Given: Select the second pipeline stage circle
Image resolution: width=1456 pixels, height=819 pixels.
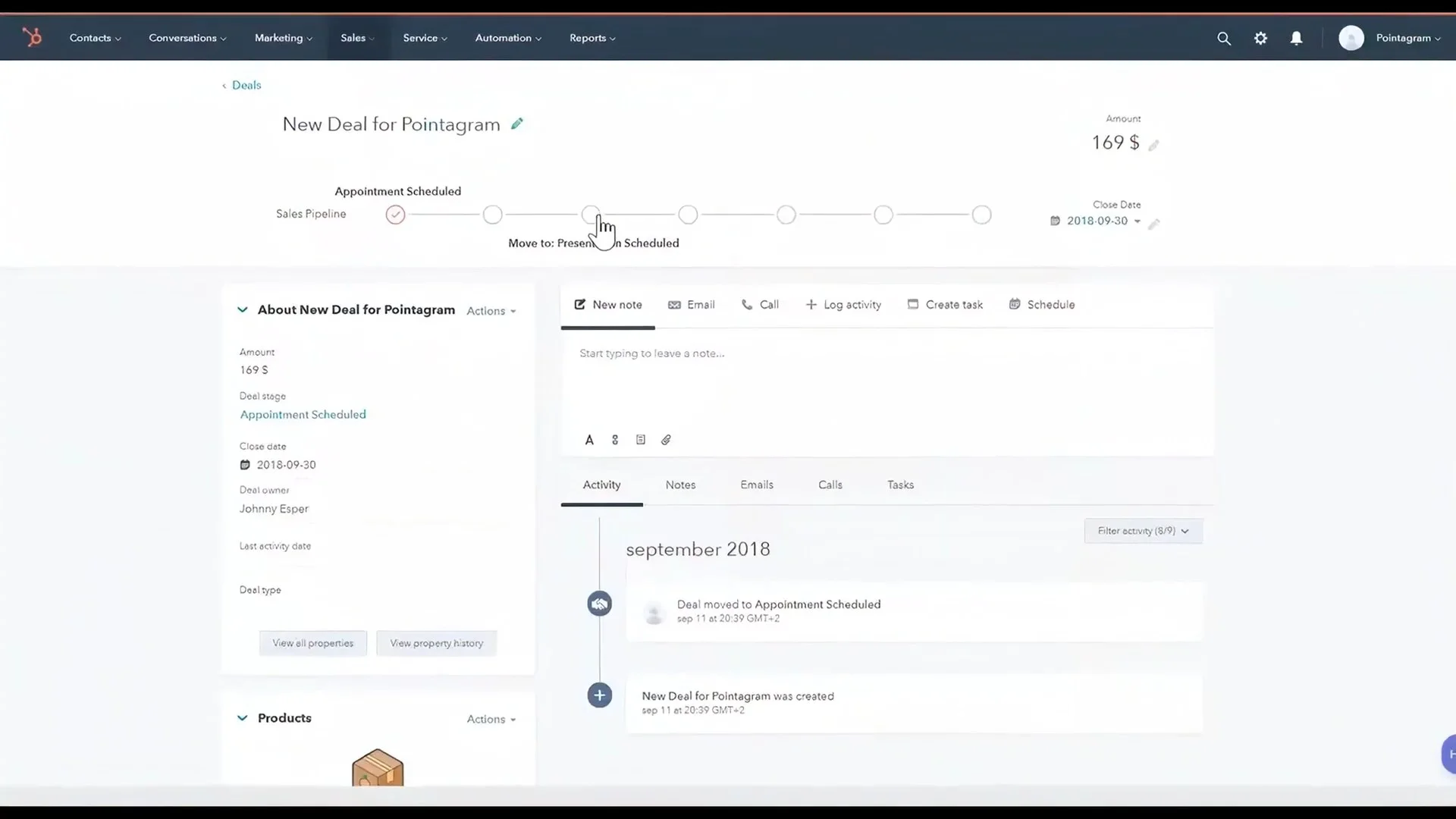Looking at the screenshot, I should (493, 215).
